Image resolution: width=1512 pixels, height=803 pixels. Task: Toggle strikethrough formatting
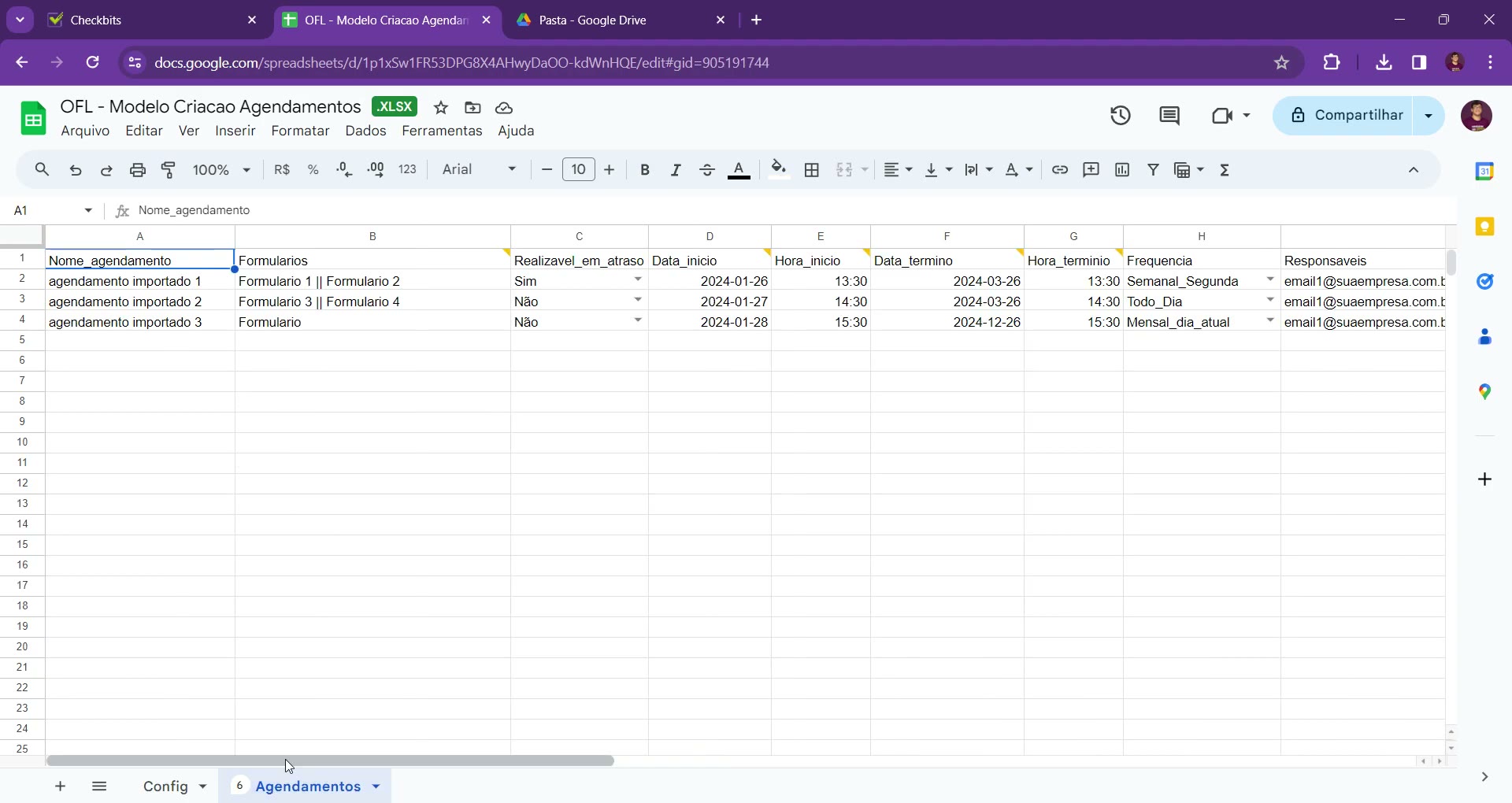707,170
